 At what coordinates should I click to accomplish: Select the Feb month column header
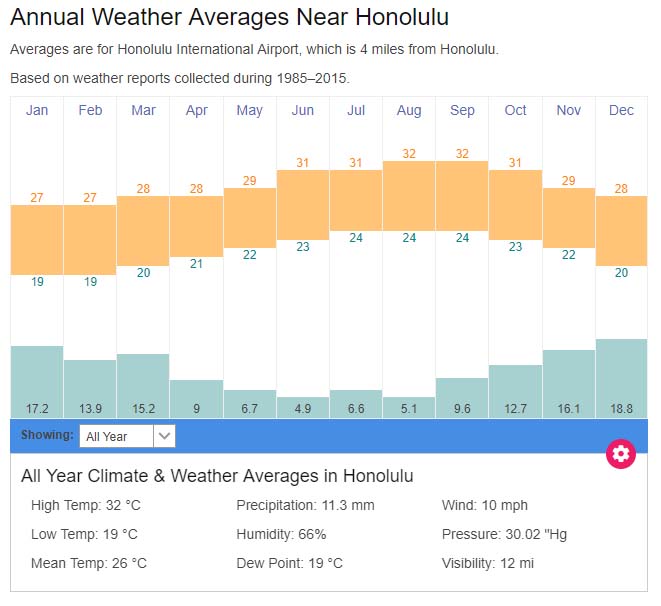[x=90, y=110]
